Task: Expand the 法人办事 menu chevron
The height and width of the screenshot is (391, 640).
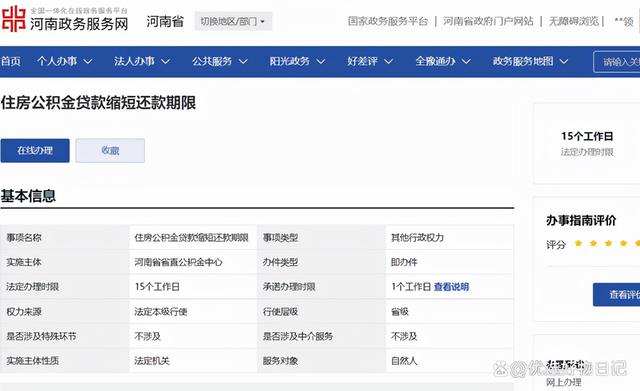Action: (x=165, y=62)
